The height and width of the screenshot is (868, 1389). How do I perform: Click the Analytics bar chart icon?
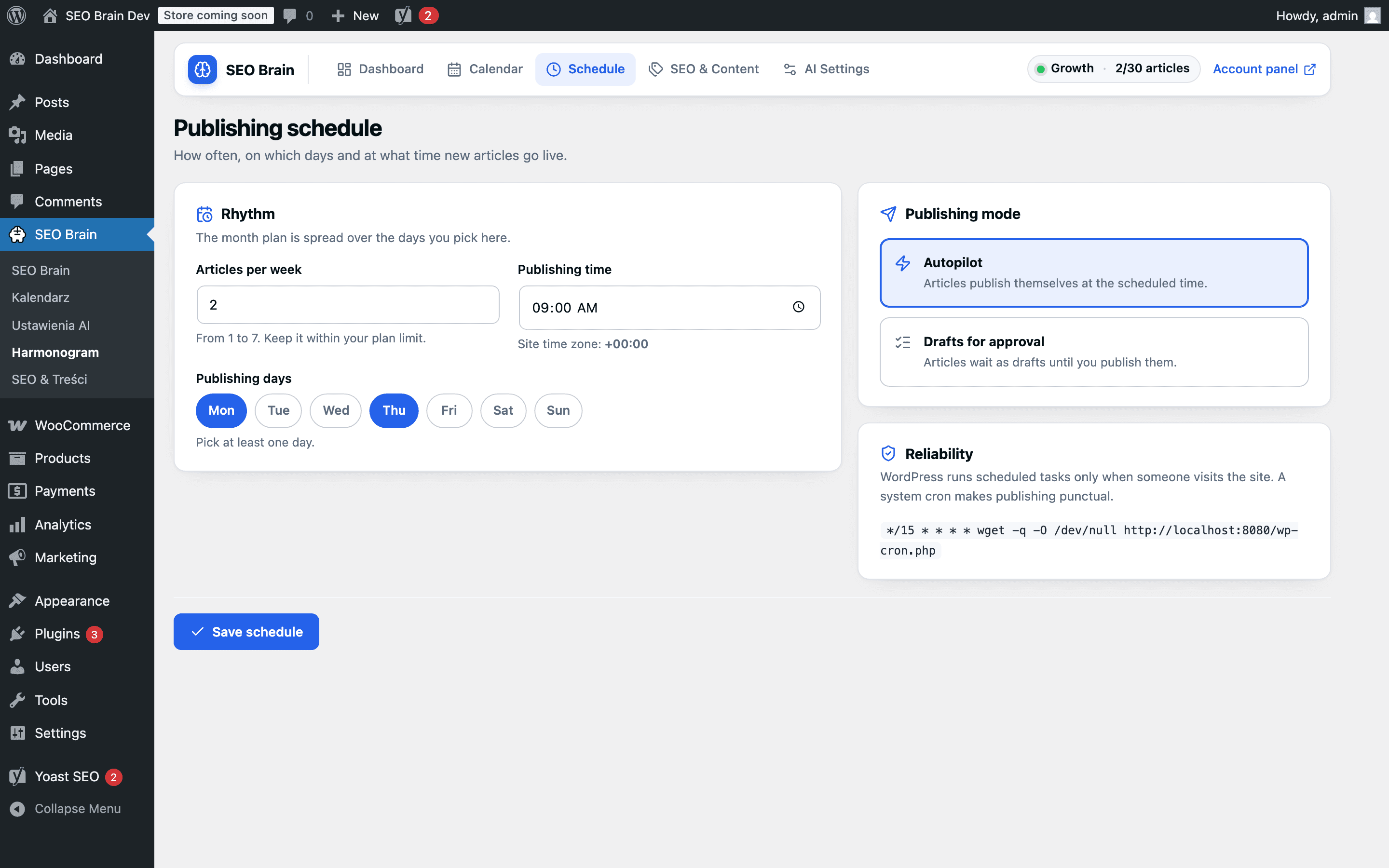(x=17, y=525)
